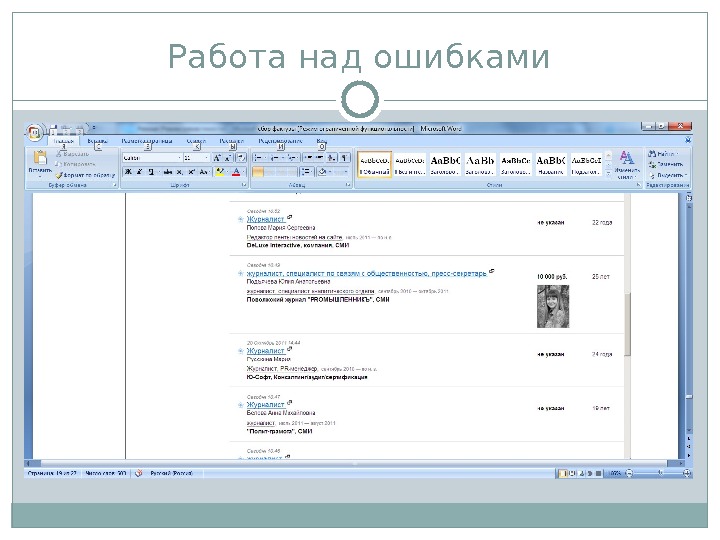The height and width of the screenshot is (540, 720).
Task: Apply the Обычный (Normal) style
Action: (x=374, y=165)
